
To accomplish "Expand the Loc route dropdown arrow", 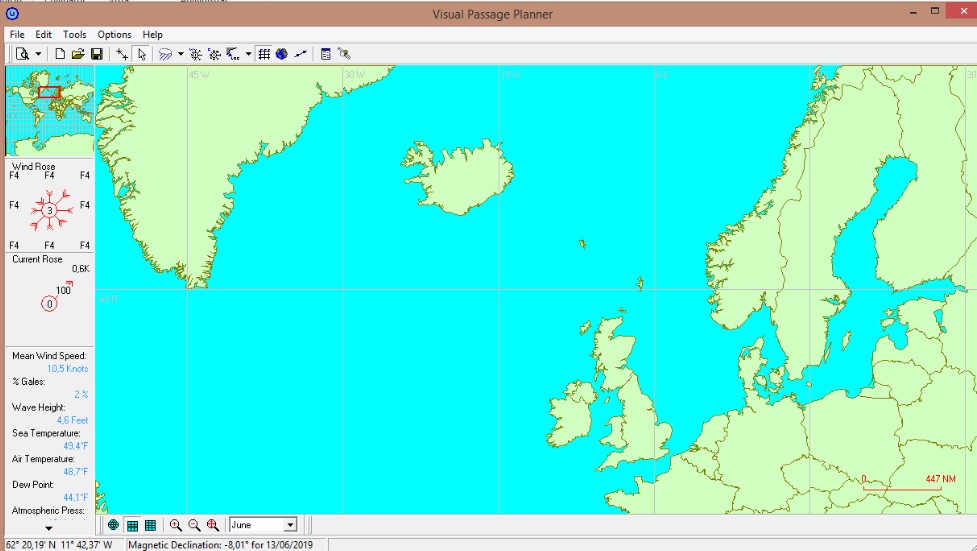I will pos(248,54).
